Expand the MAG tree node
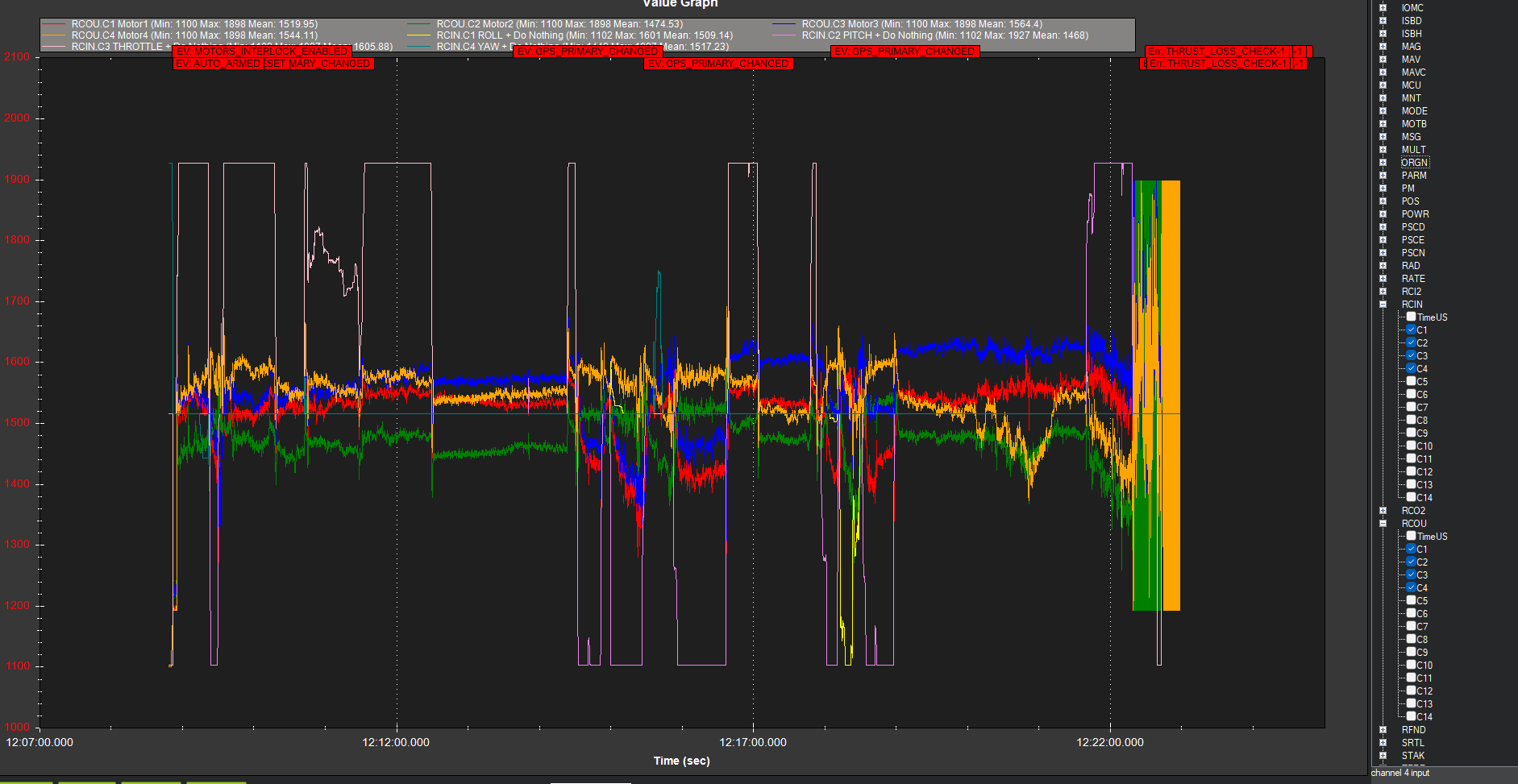 pos(1383,47)
